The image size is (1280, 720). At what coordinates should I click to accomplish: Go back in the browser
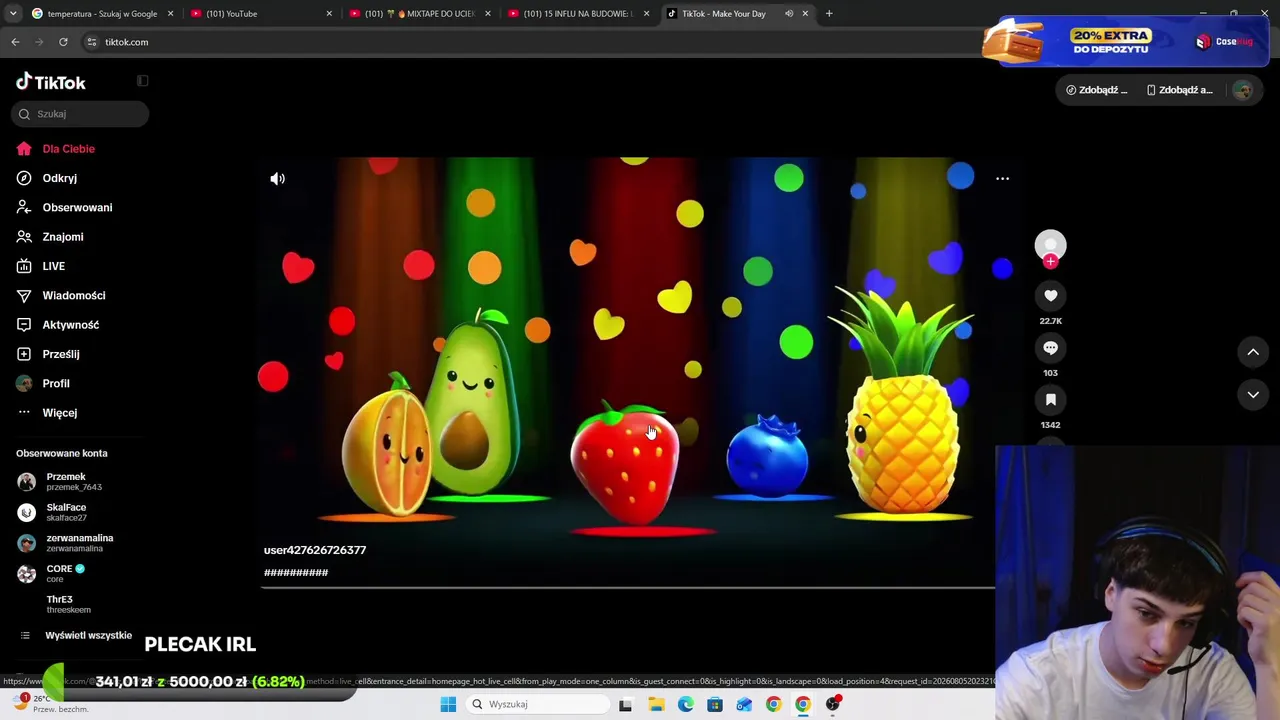click(15, 42)
